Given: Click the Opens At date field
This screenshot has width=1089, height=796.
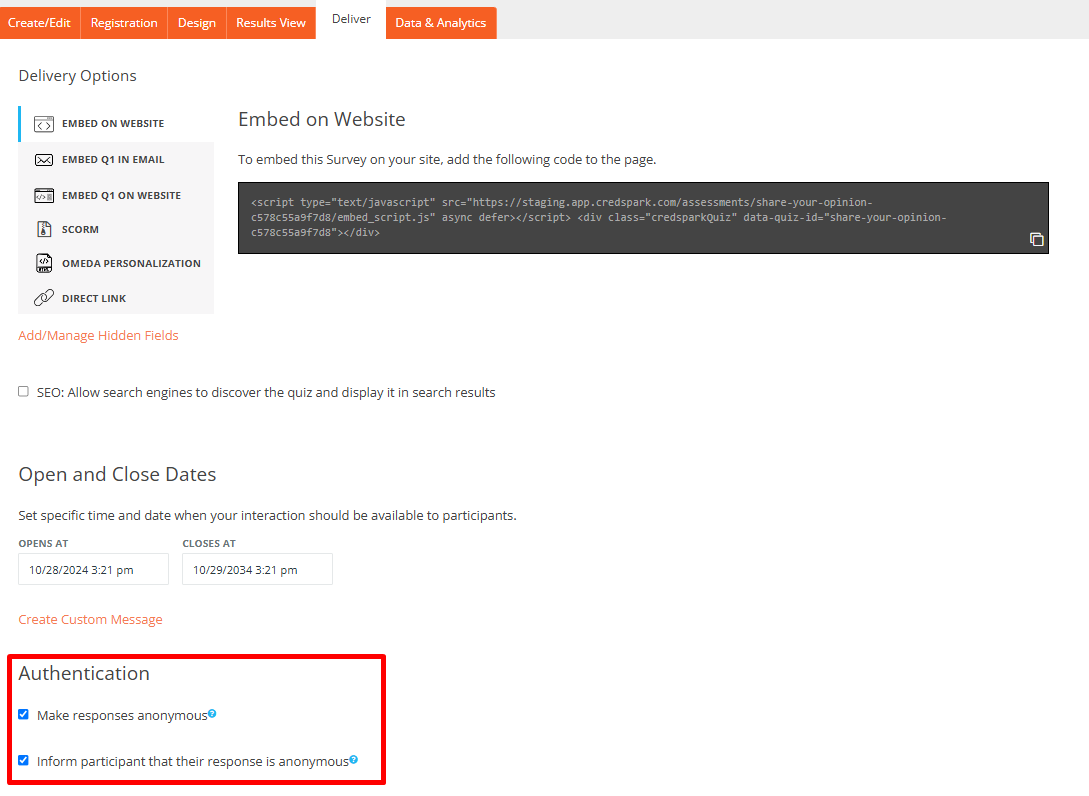Looking at the screenshot, I should point(93,570).
